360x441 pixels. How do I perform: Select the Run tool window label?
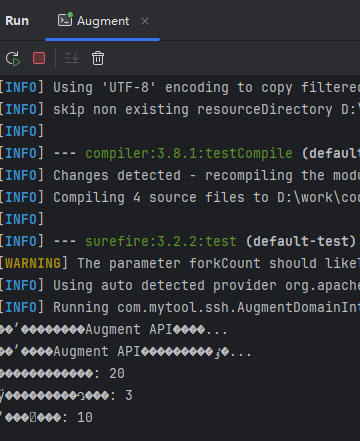tap(17, 21)
